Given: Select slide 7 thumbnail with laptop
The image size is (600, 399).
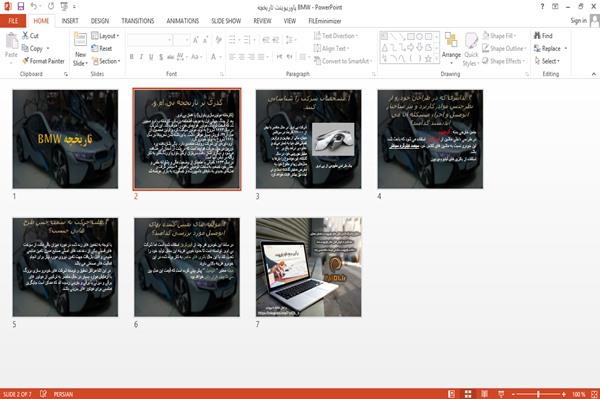Looking at the screenshot, I should 308,267.
